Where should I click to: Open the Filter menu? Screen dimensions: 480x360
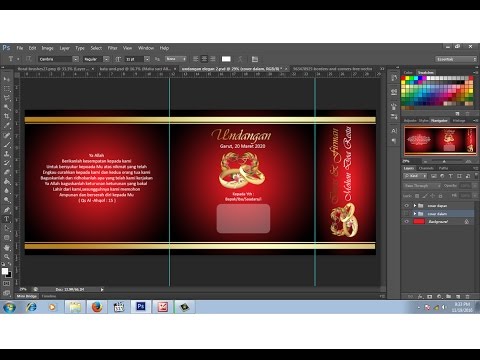pos(112,48)
